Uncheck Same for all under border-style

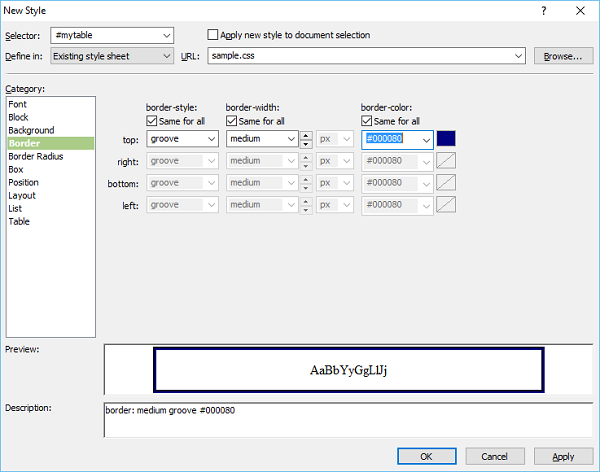(152, 121)
